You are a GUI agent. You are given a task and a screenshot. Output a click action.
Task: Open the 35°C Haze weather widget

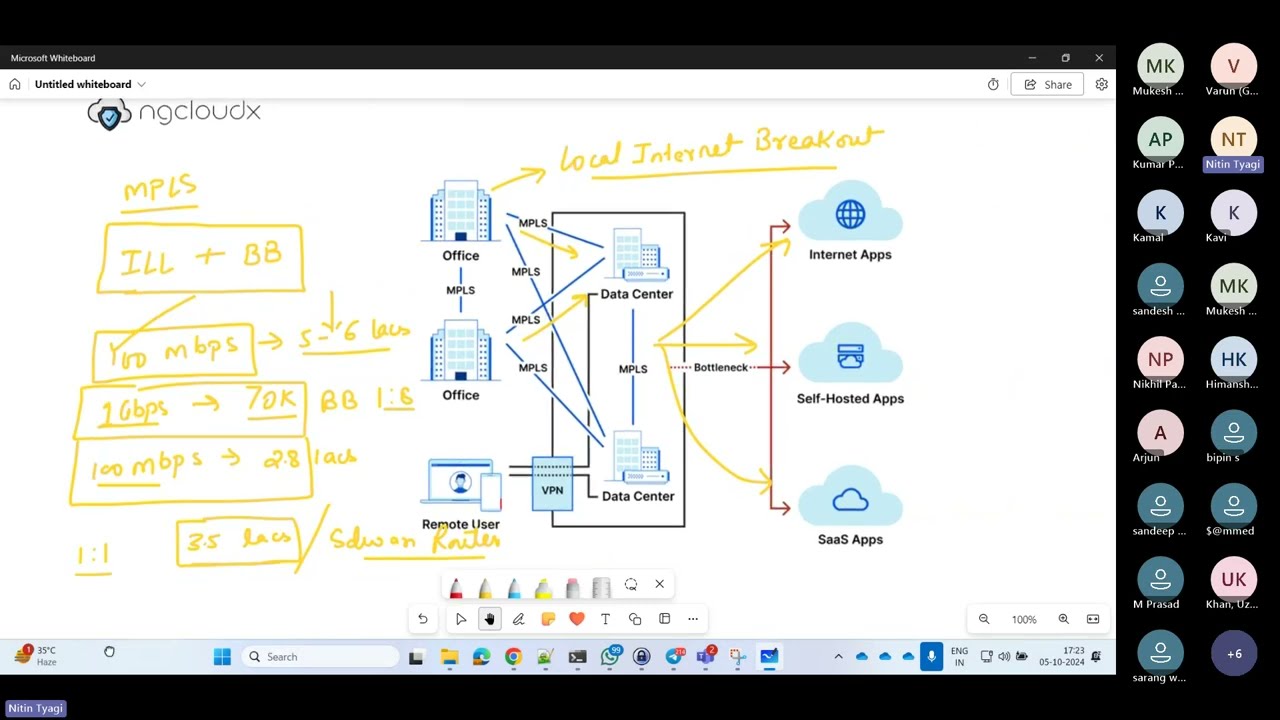point(36,656)
